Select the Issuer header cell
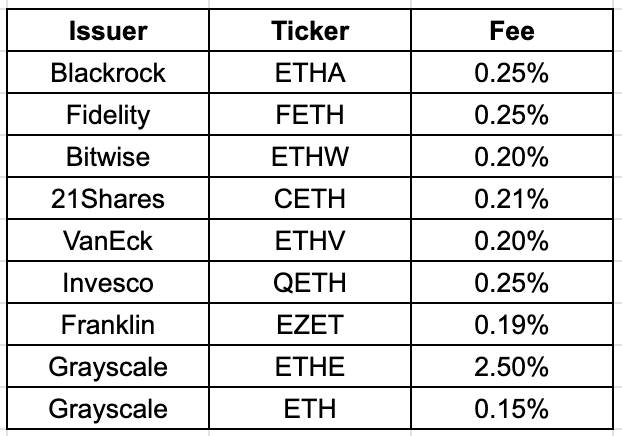 [108, 30]
